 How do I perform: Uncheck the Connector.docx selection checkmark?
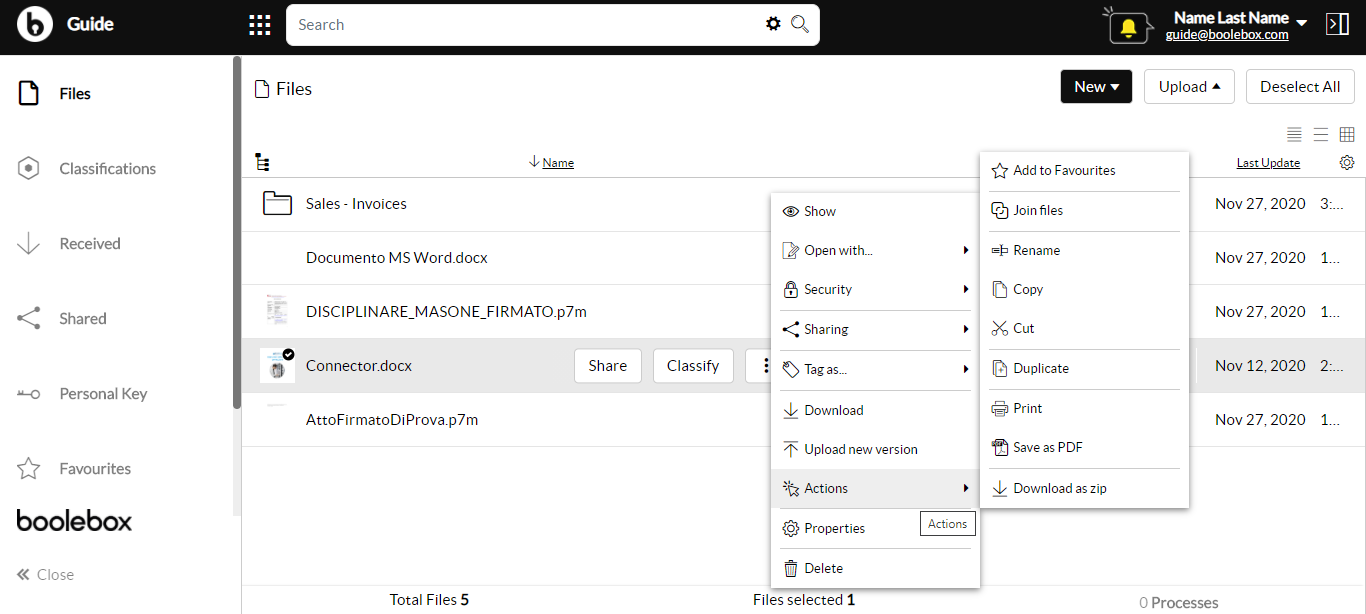coord(288,354)
